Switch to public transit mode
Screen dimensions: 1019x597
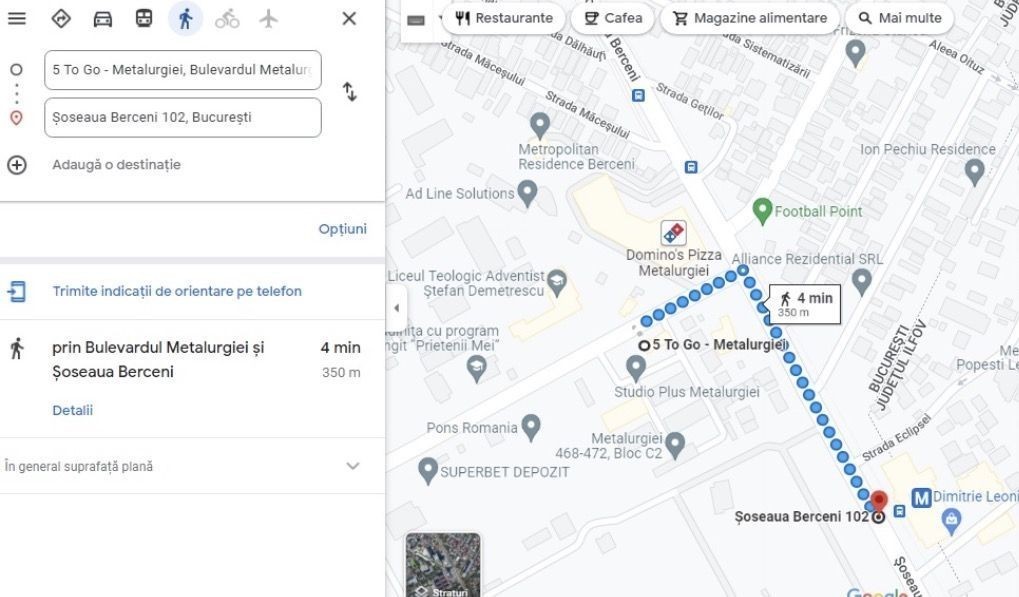(x=144, y=18)
